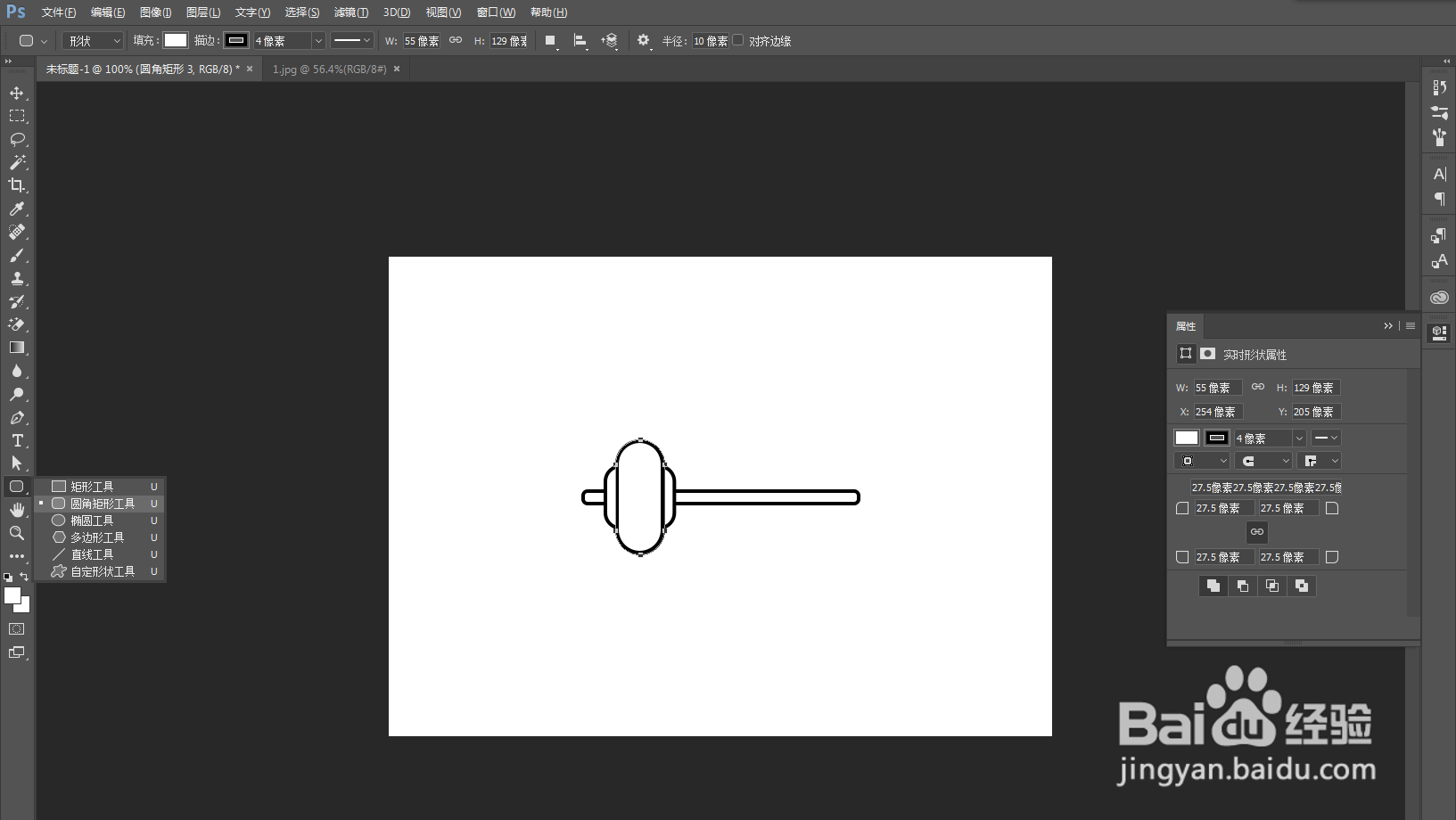Toggle Quick Mask mode icon
This screenshot has height=820, width=1456.
tap(17, 629)
